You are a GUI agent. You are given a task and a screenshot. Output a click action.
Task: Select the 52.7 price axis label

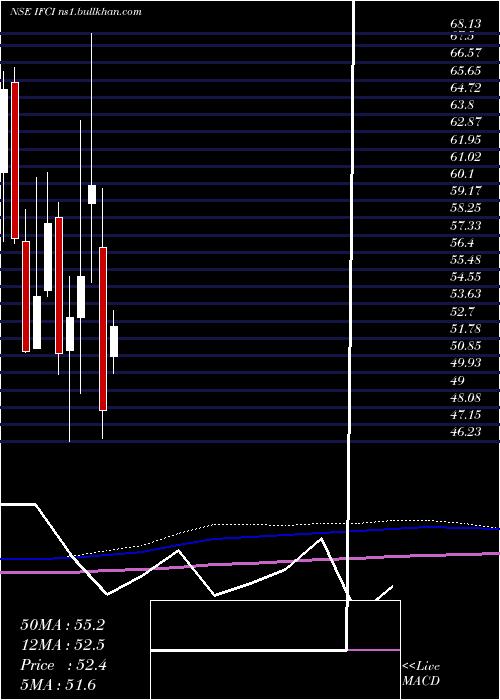tap(462, 311)
